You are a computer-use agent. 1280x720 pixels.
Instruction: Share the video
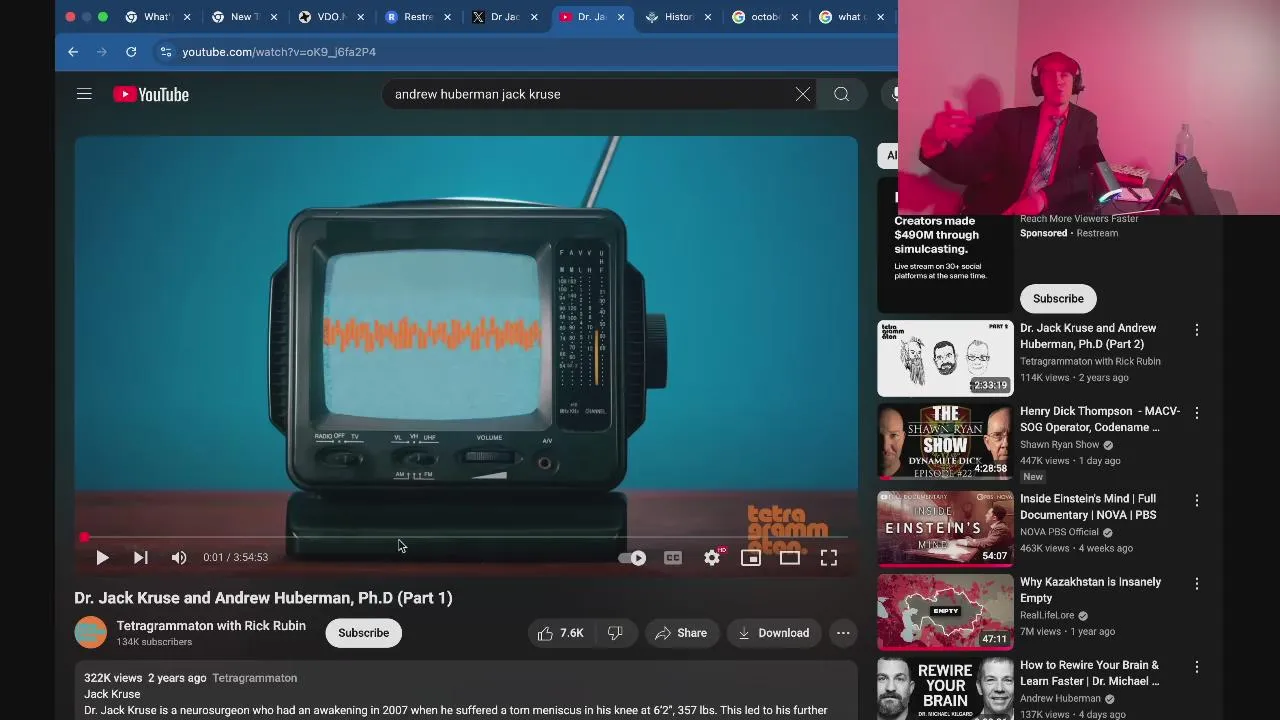[681, 633]
